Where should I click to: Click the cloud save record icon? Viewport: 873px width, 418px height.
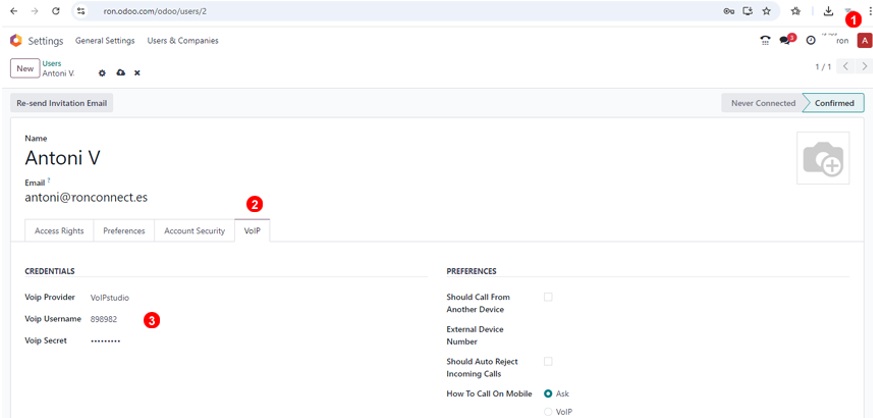point(120,73)
